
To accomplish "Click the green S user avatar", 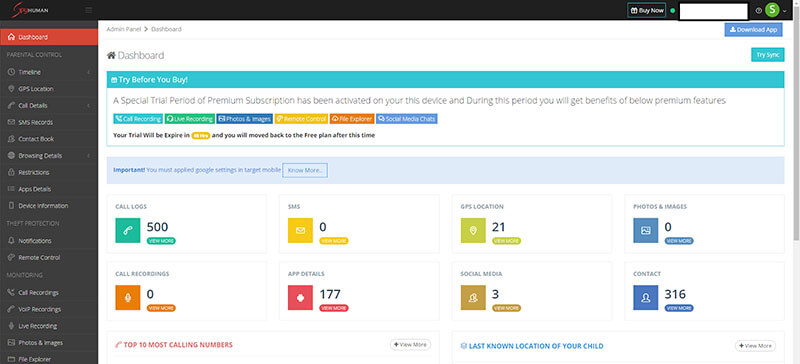I will pos(772,10).
